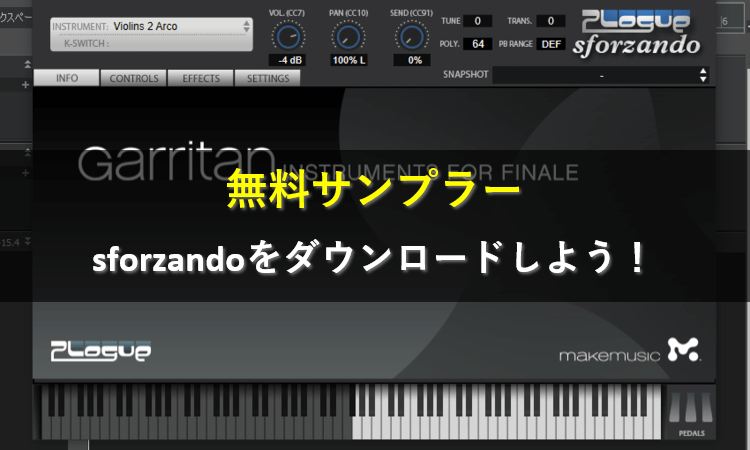Viewport: 750px width, 450px height.
Task: Click the arrows above the plus icon
Action: pos(27,64)
